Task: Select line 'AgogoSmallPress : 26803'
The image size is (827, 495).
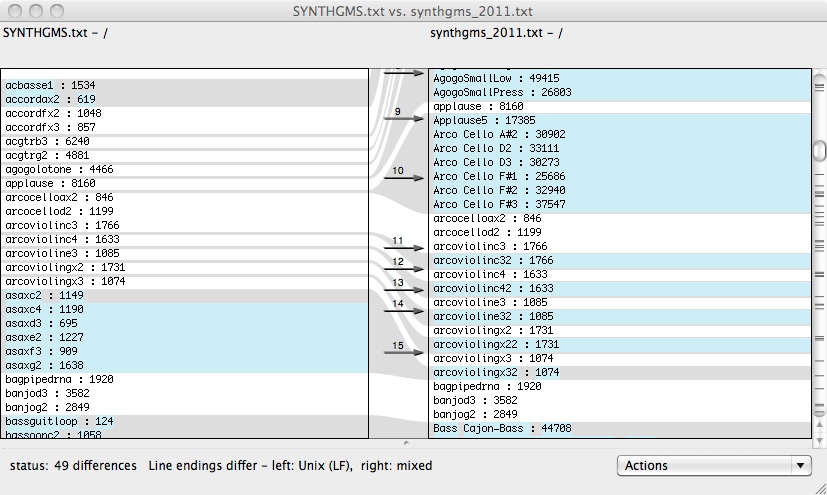Action: pyautogui.click(x=620, y=92)
